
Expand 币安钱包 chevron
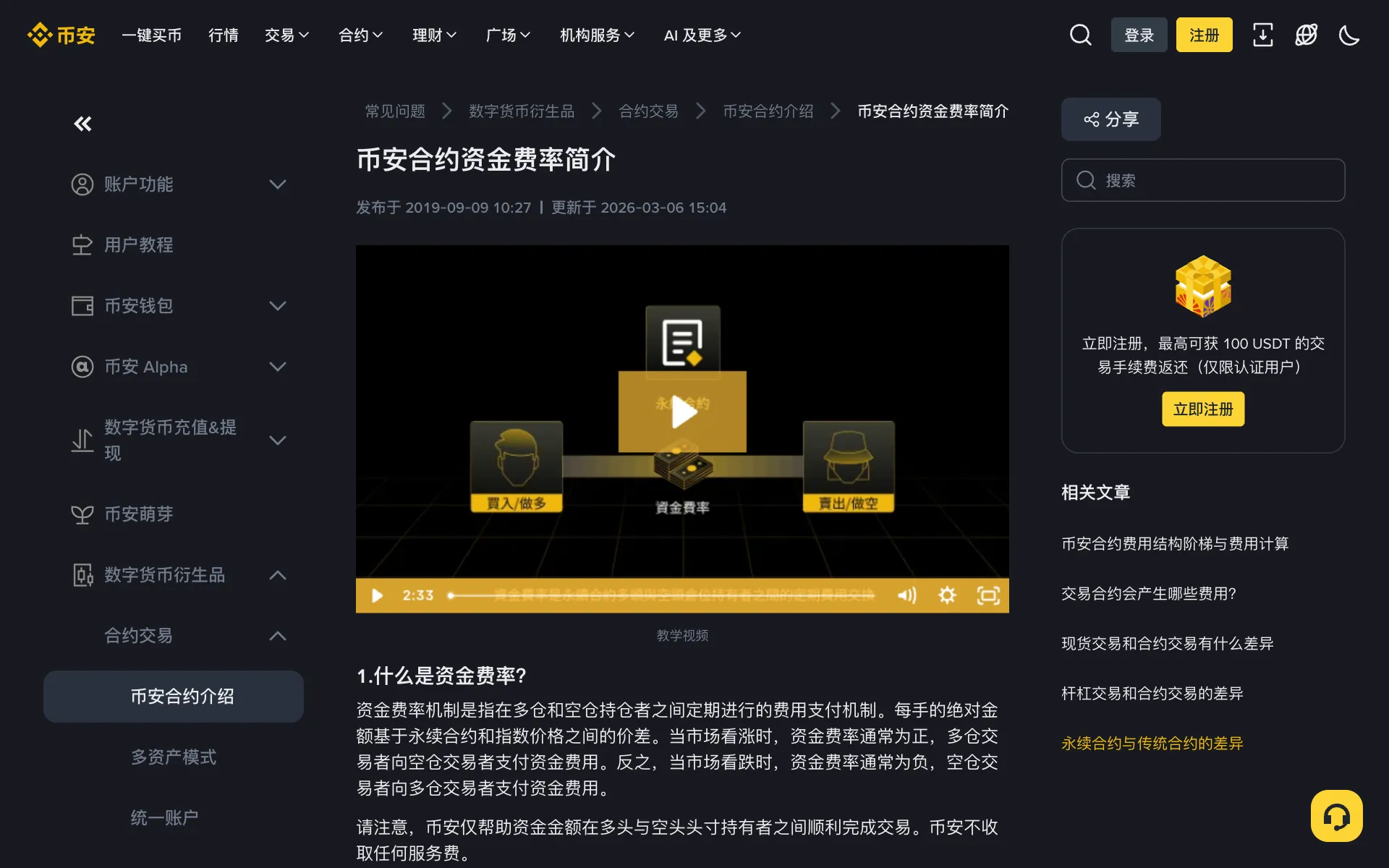(278, 306)
